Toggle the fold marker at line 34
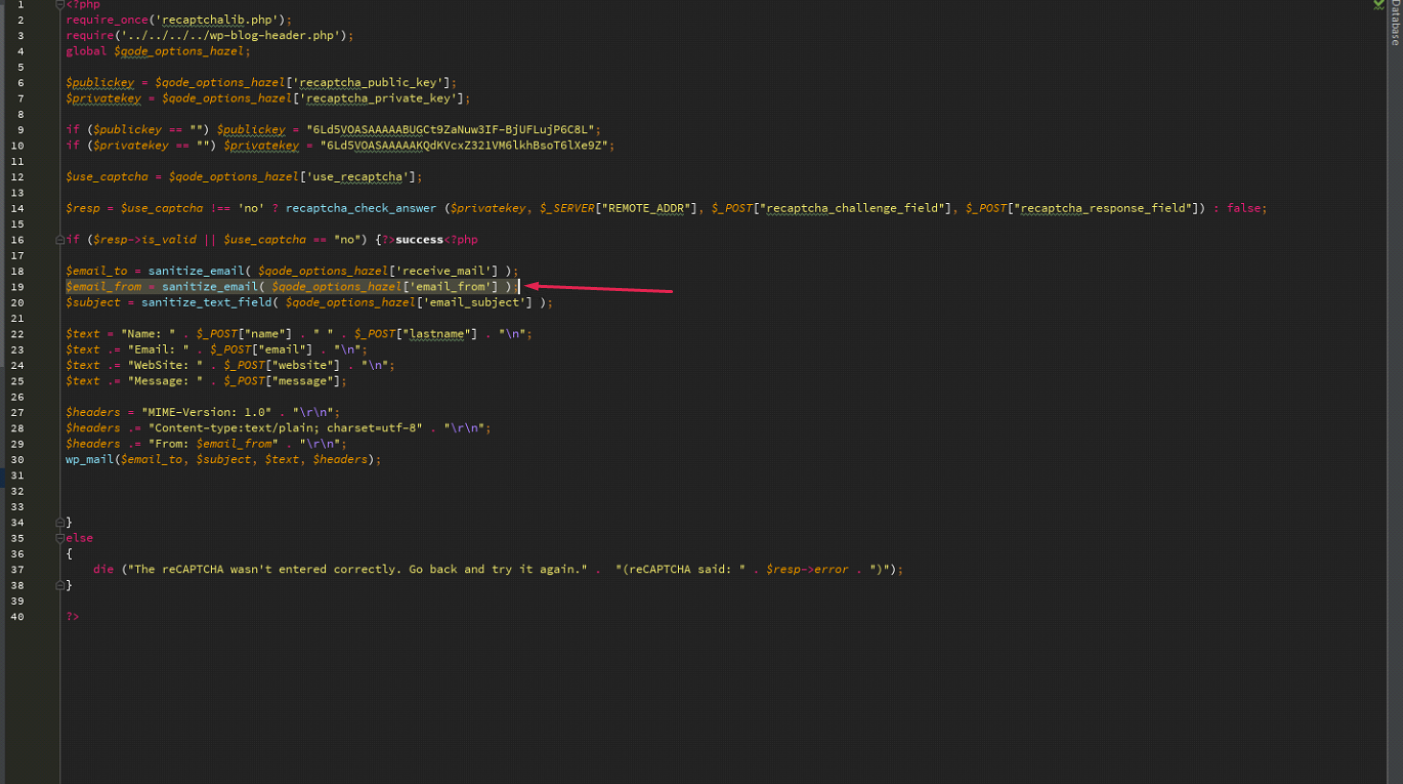1403x784 pixels. (x=60, y=522)
